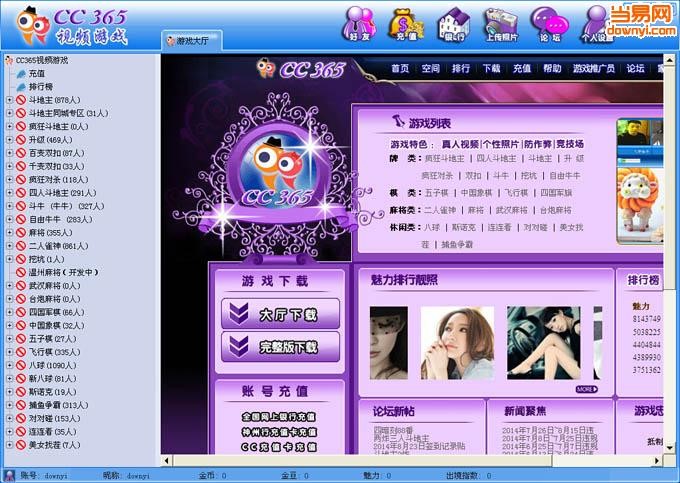Viewport: 680px width, 483px height.
Task: Click the CC365 视频游戏 logo at top left
Action: (x=72, y=26)
